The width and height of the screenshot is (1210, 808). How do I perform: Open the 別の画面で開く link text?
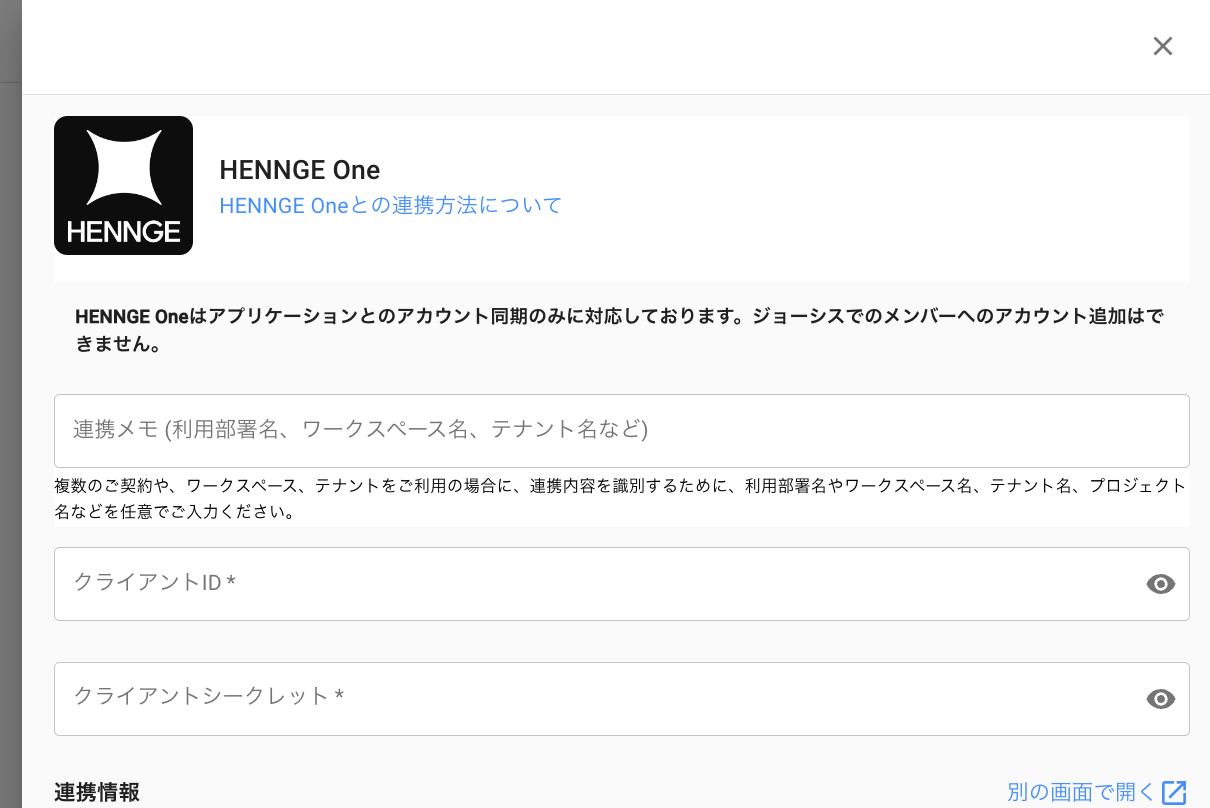1080,793
